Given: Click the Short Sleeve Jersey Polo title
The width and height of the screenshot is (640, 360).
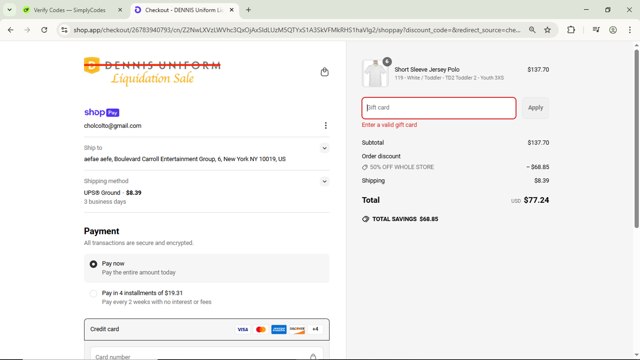Looking at the screenshot, I should (x=427, y=69).
